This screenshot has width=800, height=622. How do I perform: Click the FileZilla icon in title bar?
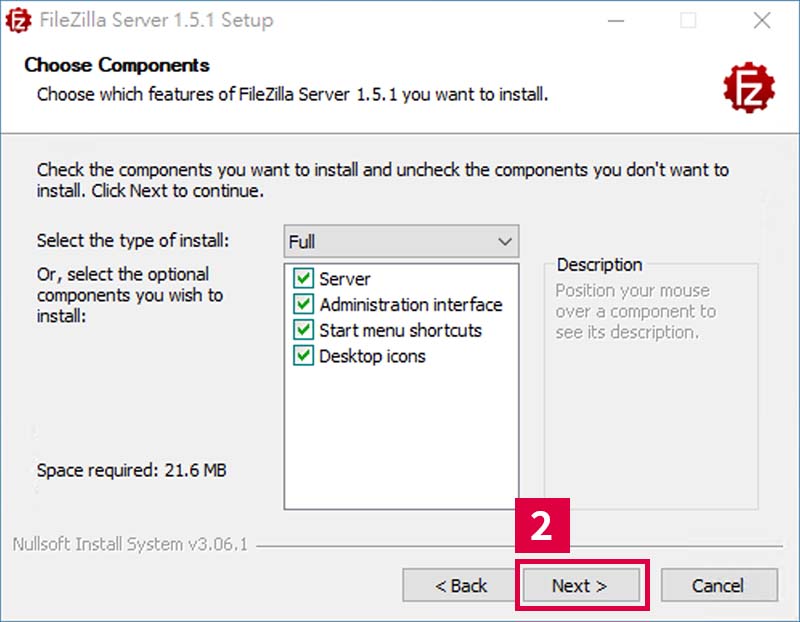coord(18,20)
